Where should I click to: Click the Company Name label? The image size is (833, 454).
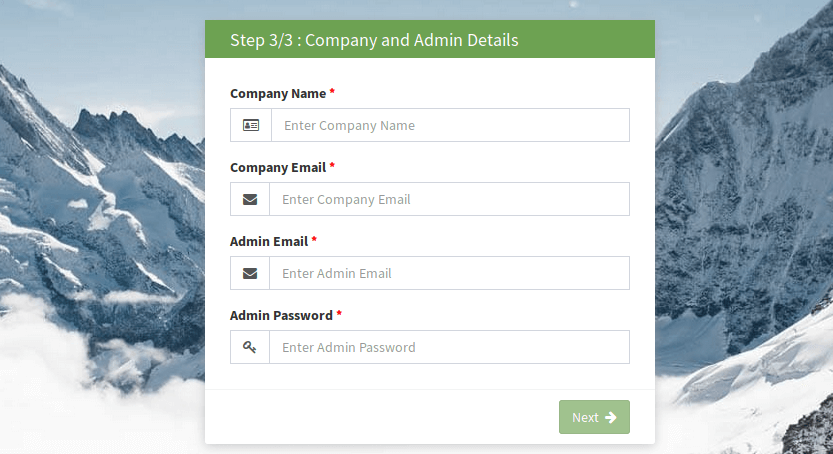tap(278, 93)
